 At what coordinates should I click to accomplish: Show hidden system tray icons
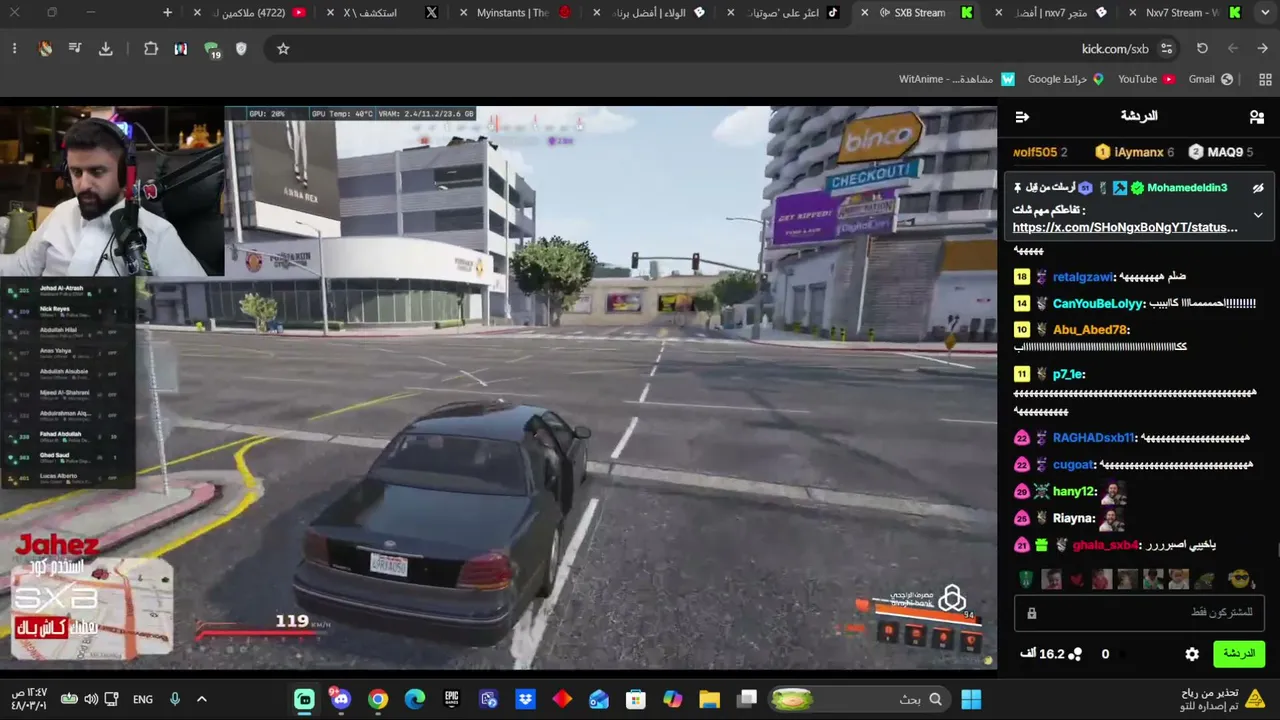(x=202, y=699)
